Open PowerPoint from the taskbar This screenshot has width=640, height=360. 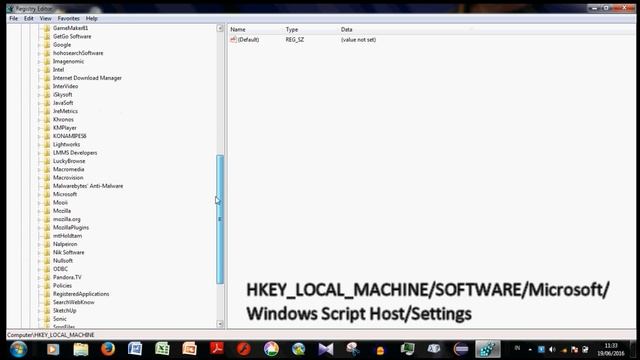189,349
